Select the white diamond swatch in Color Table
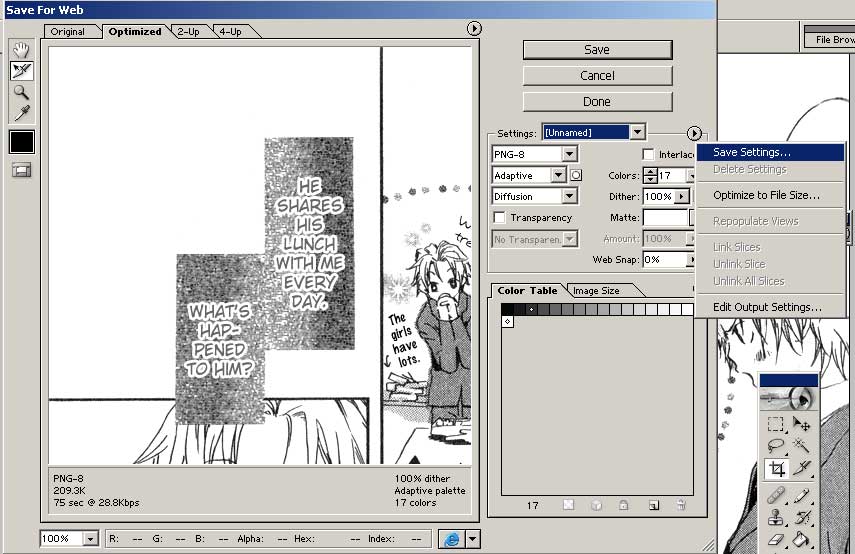This screenshot has height=554, width=855. tap(507, 321)
